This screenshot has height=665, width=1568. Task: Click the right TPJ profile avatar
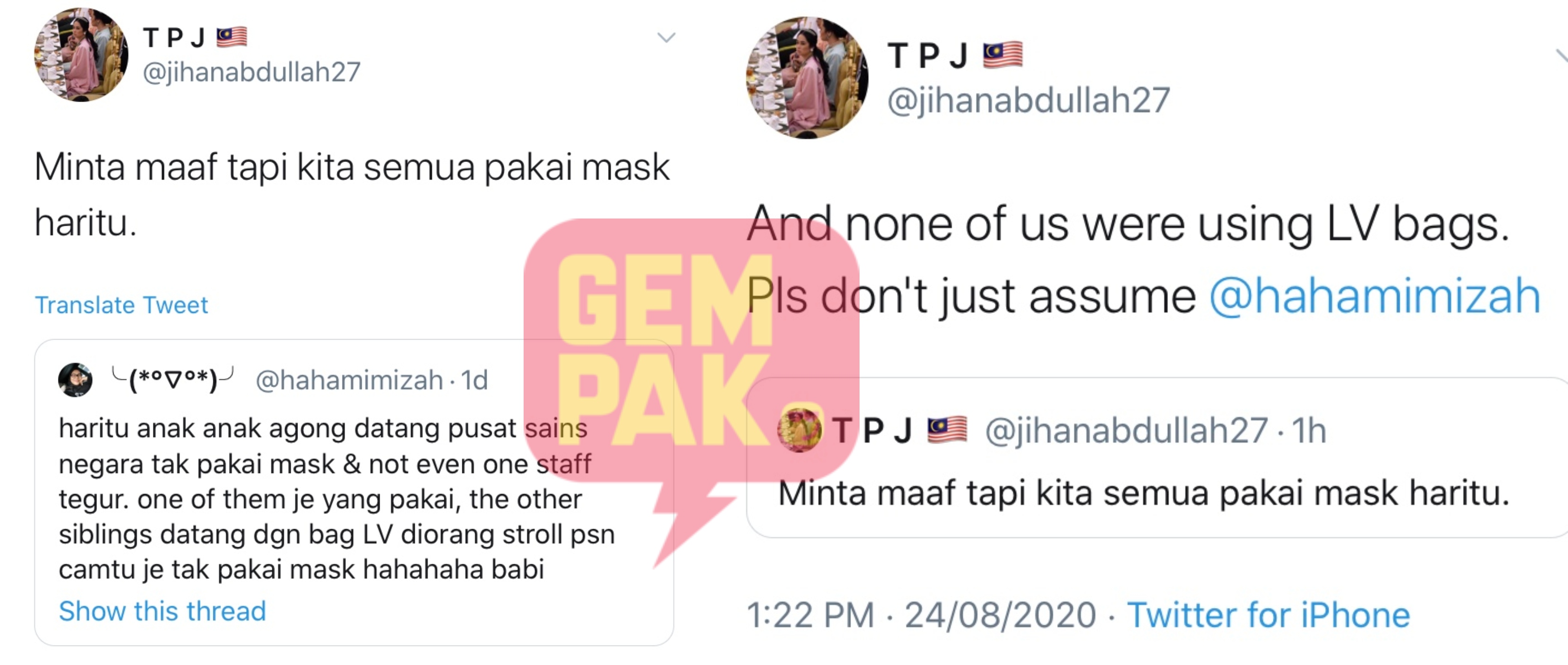tap(807, 78)
